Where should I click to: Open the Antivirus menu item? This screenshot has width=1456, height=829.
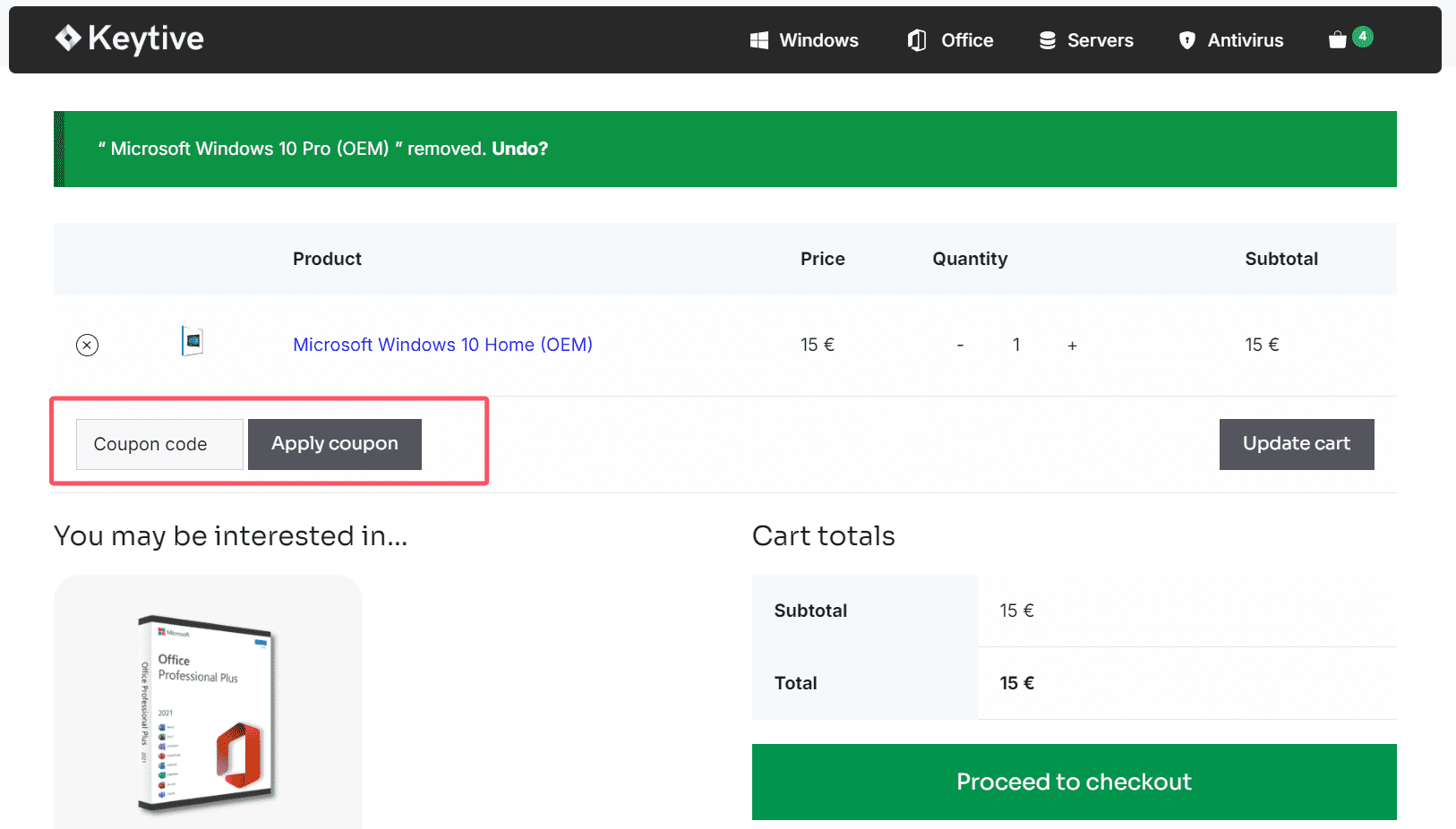1231,40
